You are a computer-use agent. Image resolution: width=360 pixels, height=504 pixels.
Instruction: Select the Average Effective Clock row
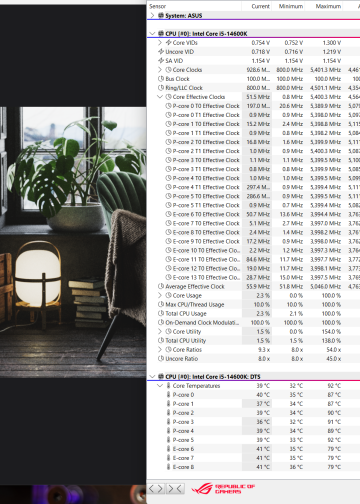point(253,287)
